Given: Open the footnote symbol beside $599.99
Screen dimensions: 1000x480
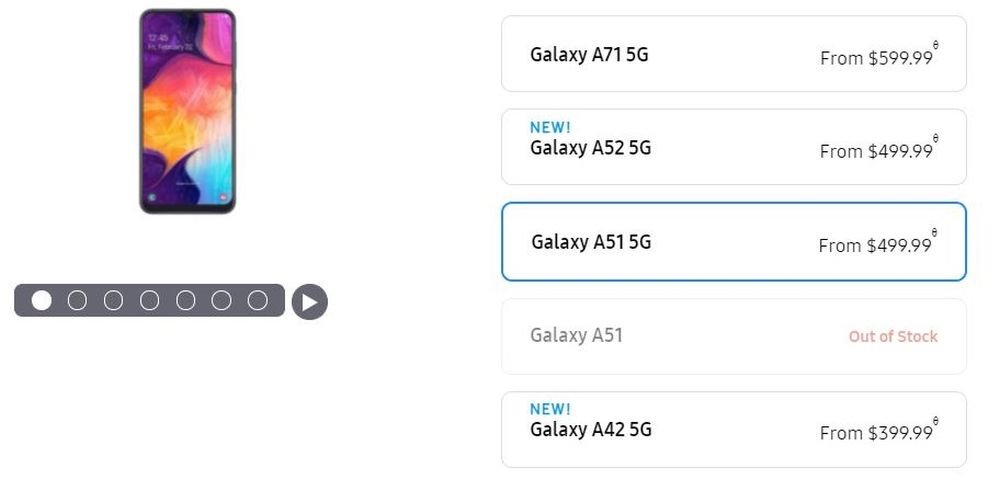Looking at the screenshot, I should [x=936, y=45].
